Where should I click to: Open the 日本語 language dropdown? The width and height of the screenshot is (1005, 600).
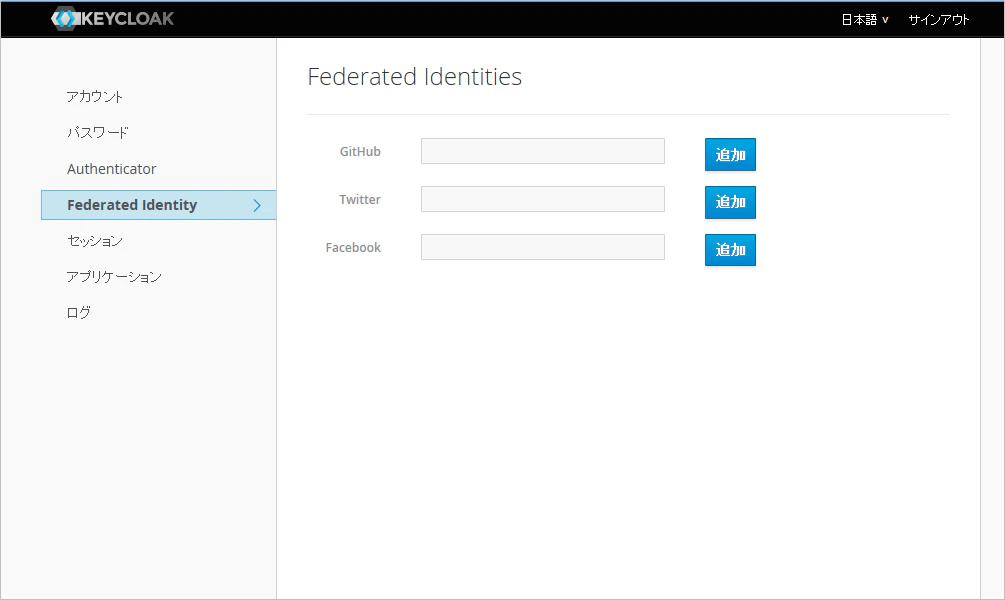click(865, 20)
